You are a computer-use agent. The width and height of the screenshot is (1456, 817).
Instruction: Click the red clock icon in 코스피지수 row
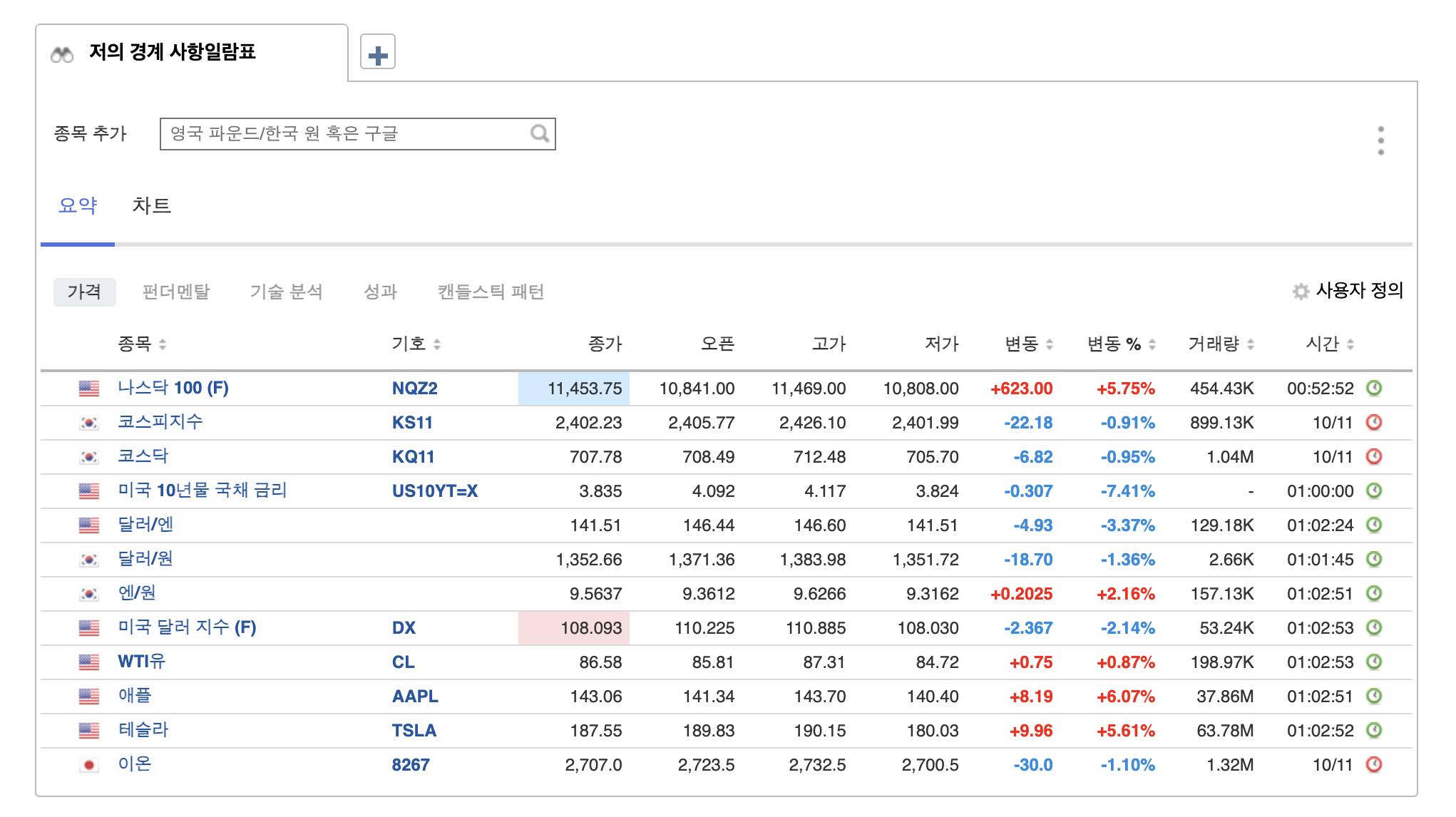pos(1373,422)
